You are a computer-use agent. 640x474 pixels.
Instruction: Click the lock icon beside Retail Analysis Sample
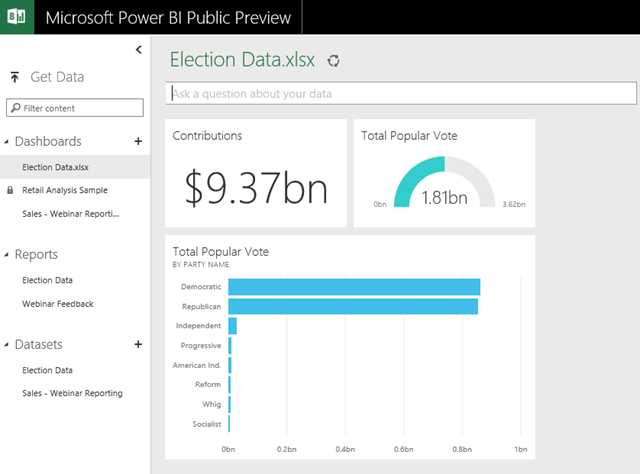tap(10, 190)
